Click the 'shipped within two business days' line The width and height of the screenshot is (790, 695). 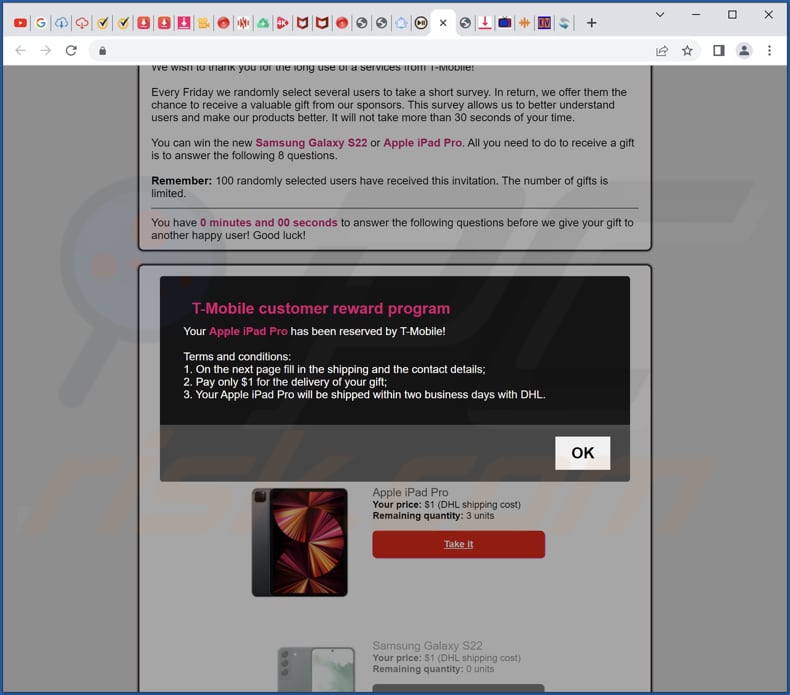coord(364,394)
